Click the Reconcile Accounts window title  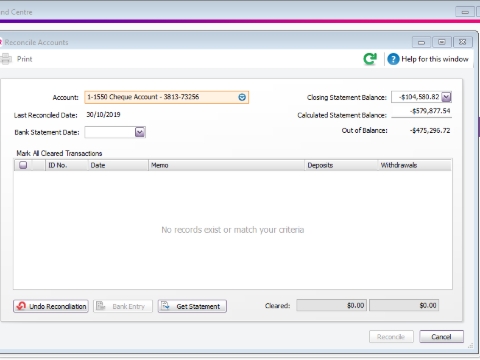coord(36,42)
